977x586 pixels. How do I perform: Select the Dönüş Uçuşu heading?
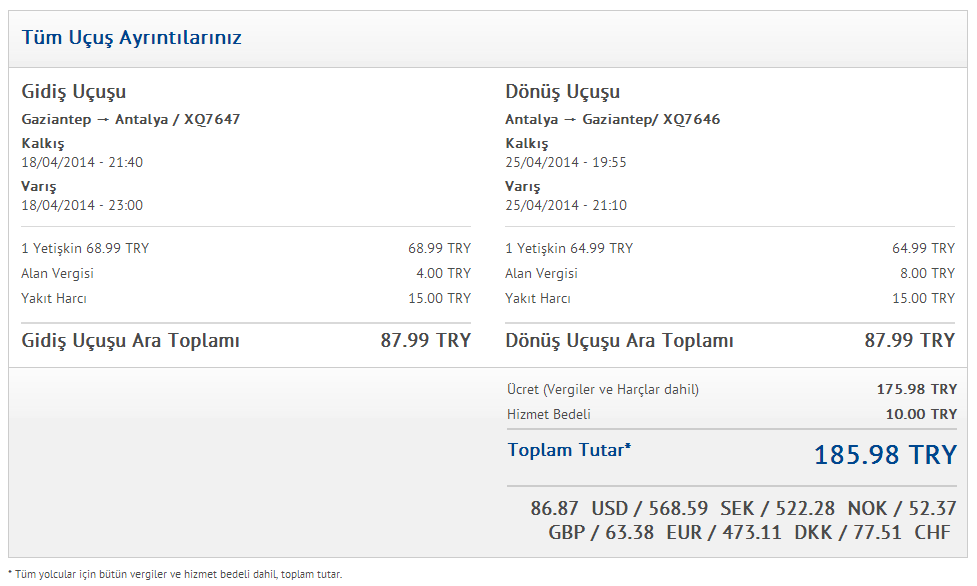pos(563,92)
